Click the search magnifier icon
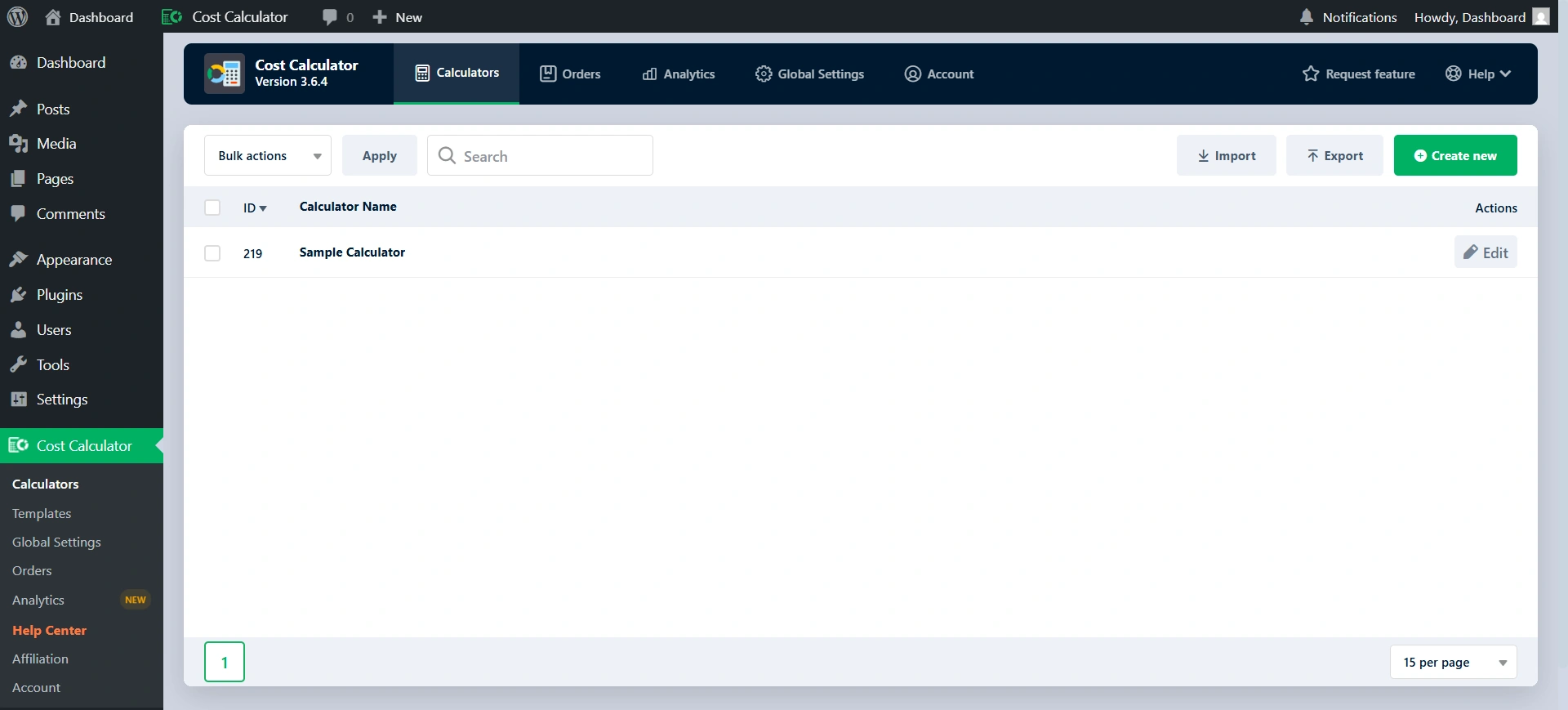The image size is (1568, 710). [x=447, y=155]
